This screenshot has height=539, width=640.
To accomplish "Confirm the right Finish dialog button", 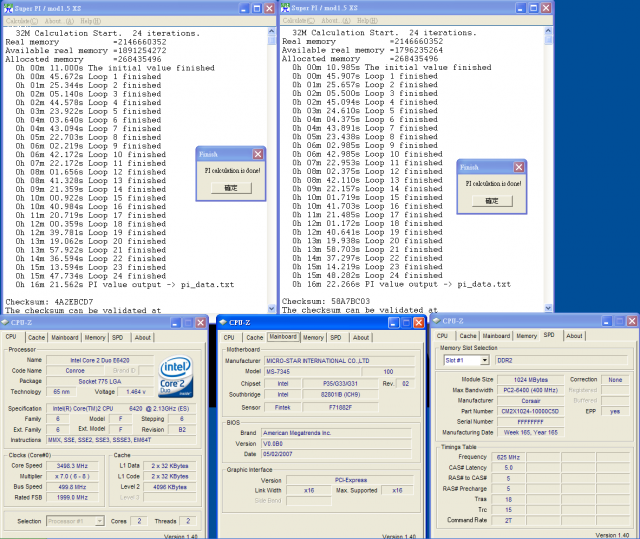I will point(492,201).
